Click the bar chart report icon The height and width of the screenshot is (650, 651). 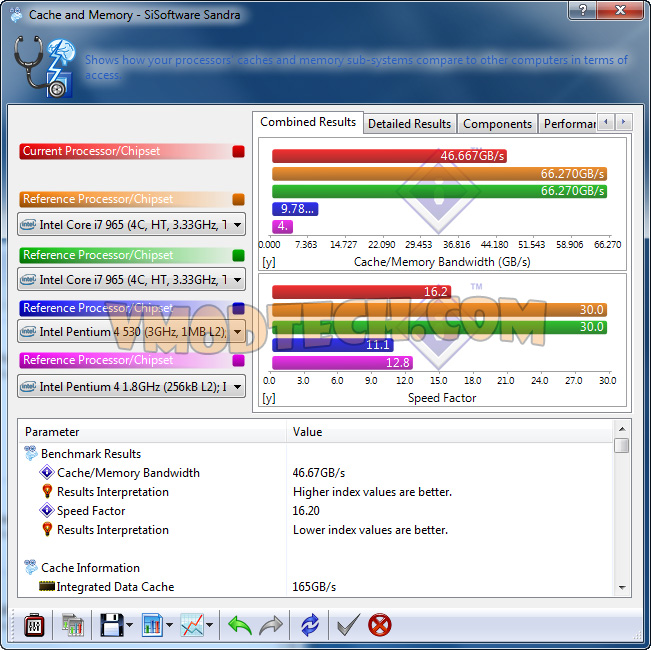pyautogui.click(x=152, y=625)
